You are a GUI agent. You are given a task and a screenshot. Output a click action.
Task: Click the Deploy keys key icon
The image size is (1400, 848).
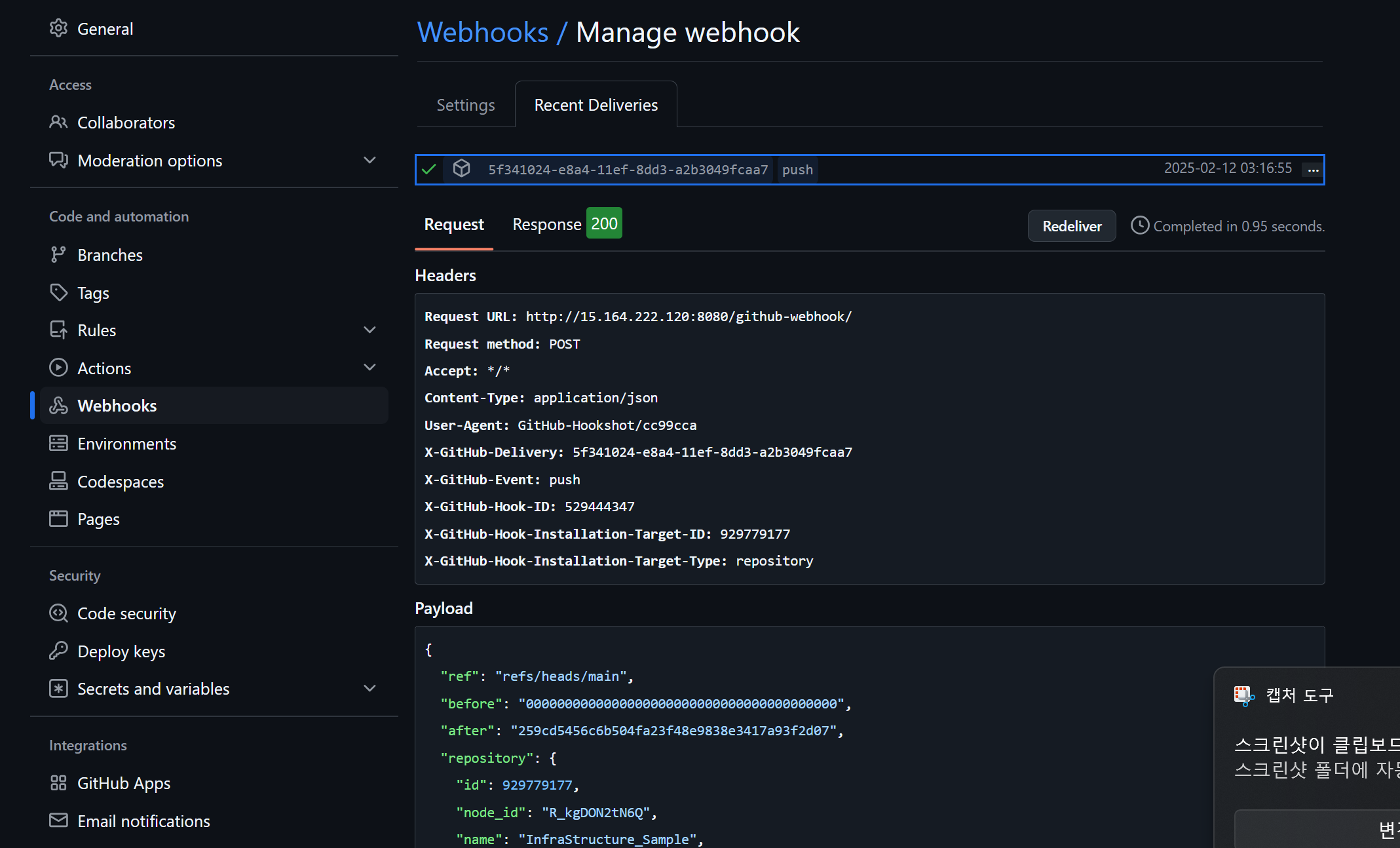click(x=58, y=651)
